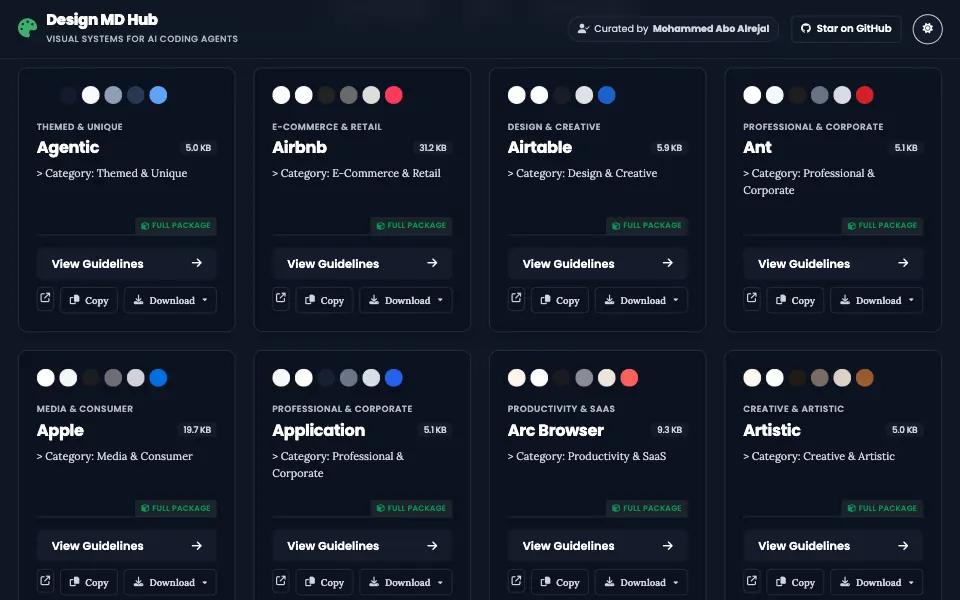Open Artistic card's external link icon

752,581
